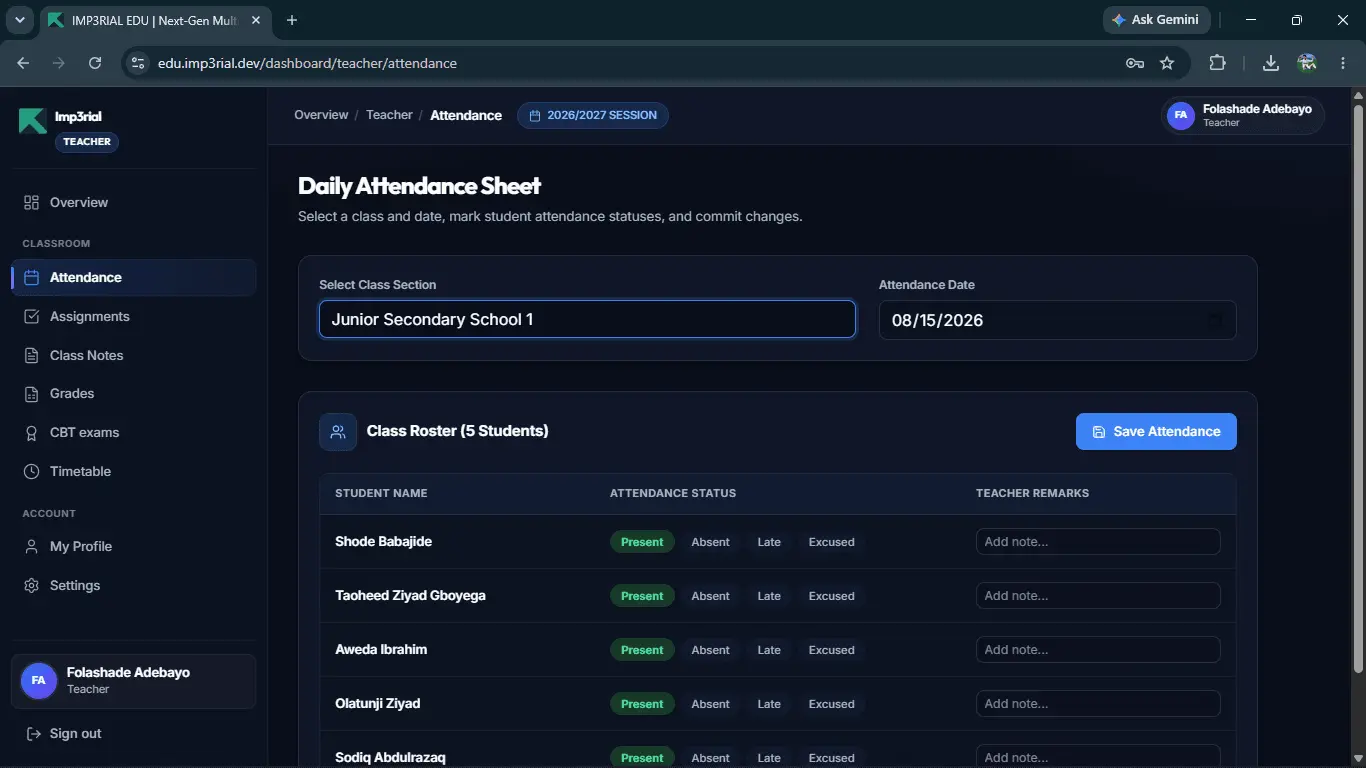Open the browser Extensions puzzle icon
Image resolution: width=1366 pixels, height=768 pixels.
coord(1217,63)
